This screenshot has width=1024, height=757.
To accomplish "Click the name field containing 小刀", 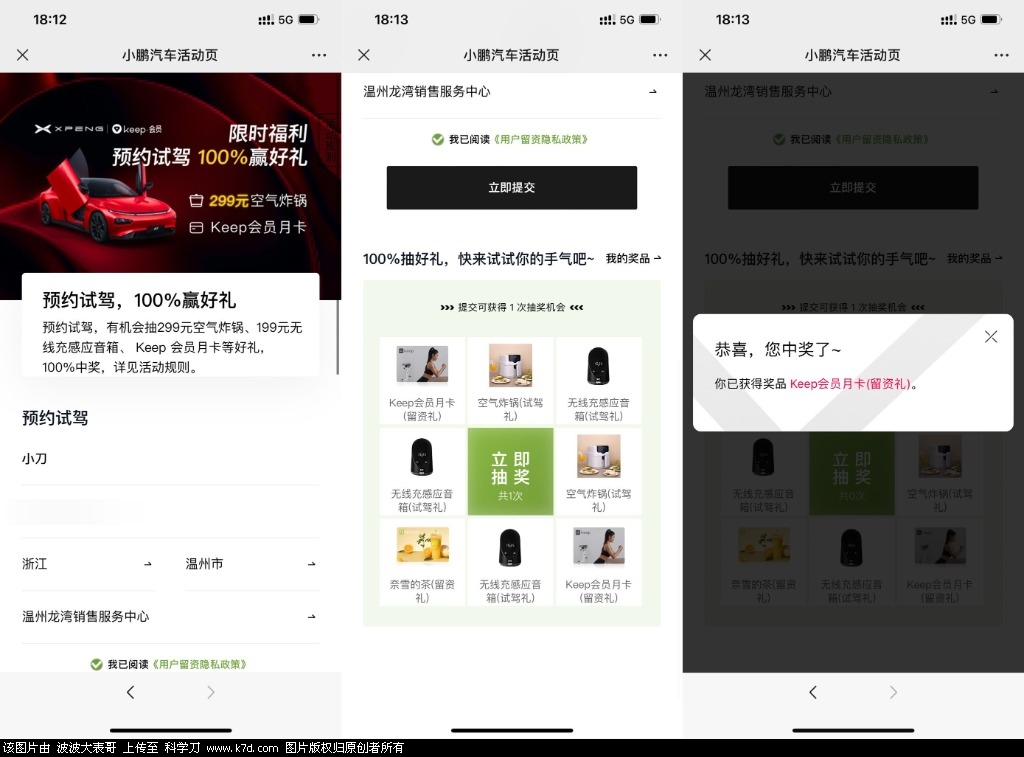I will 170,459.
